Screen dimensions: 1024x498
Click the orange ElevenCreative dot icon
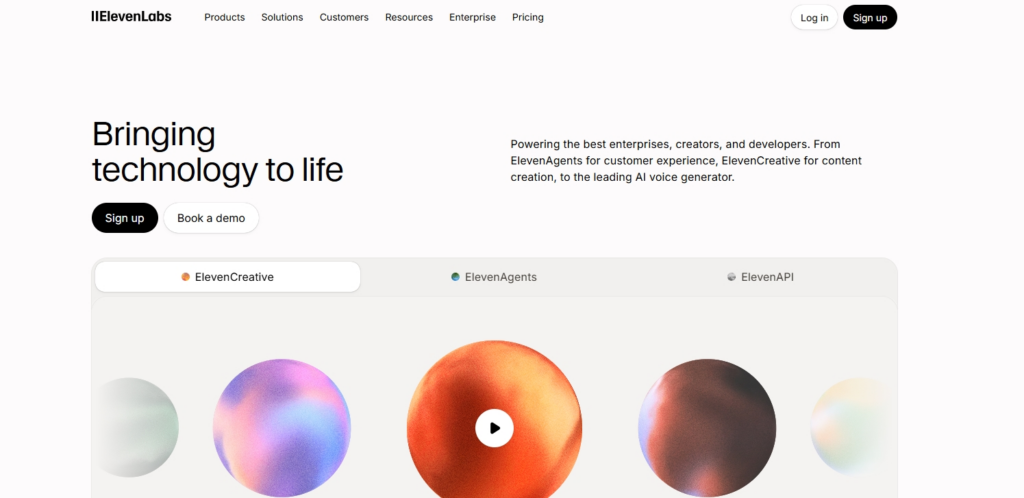(185, 277)
